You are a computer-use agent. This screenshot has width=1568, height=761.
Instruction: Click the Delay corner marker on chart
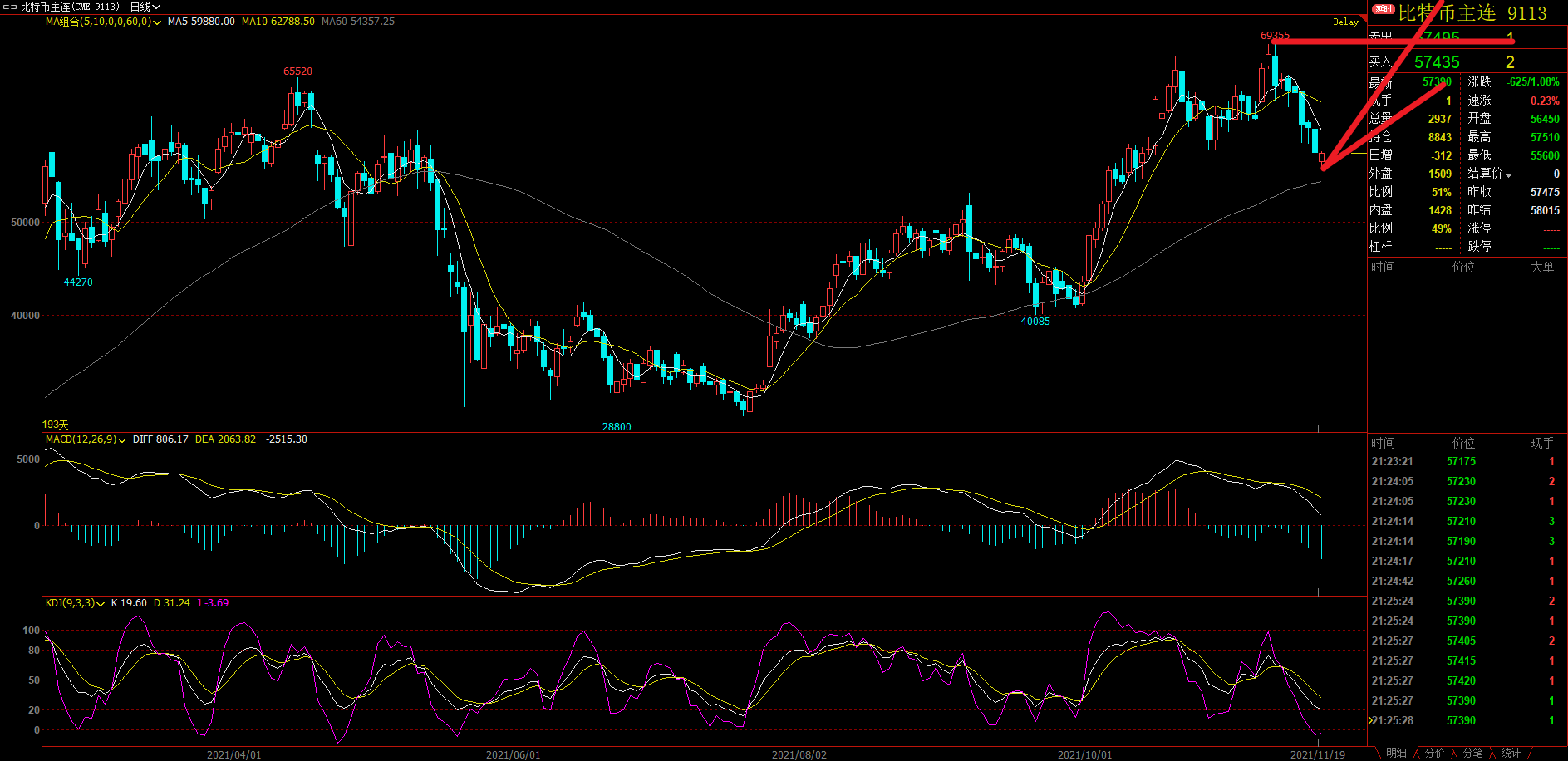tap(1347, 22)
